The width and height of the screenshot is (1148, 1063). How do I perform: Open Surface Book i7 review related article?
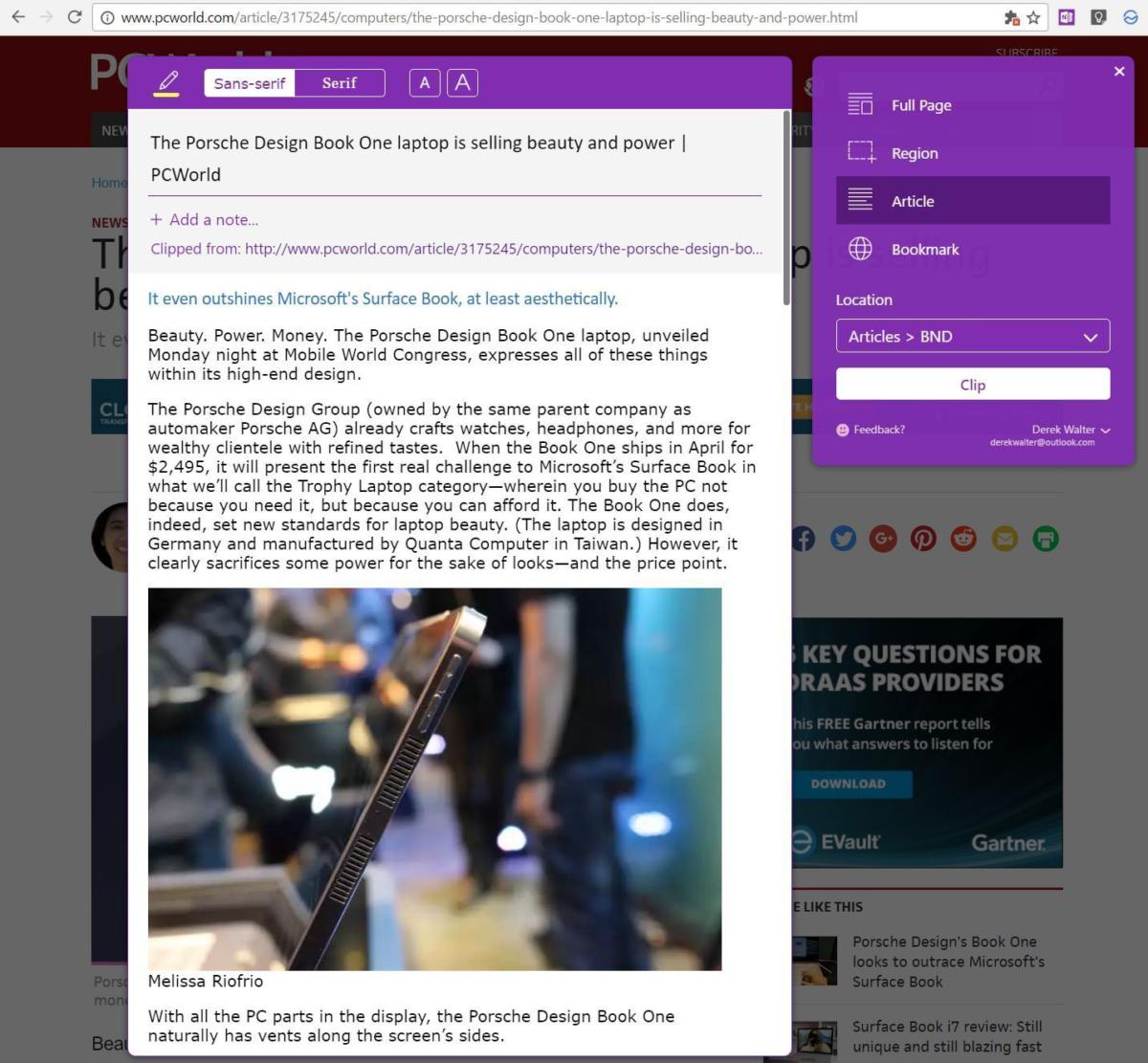pyautogui.click(x=947, y=1036)
